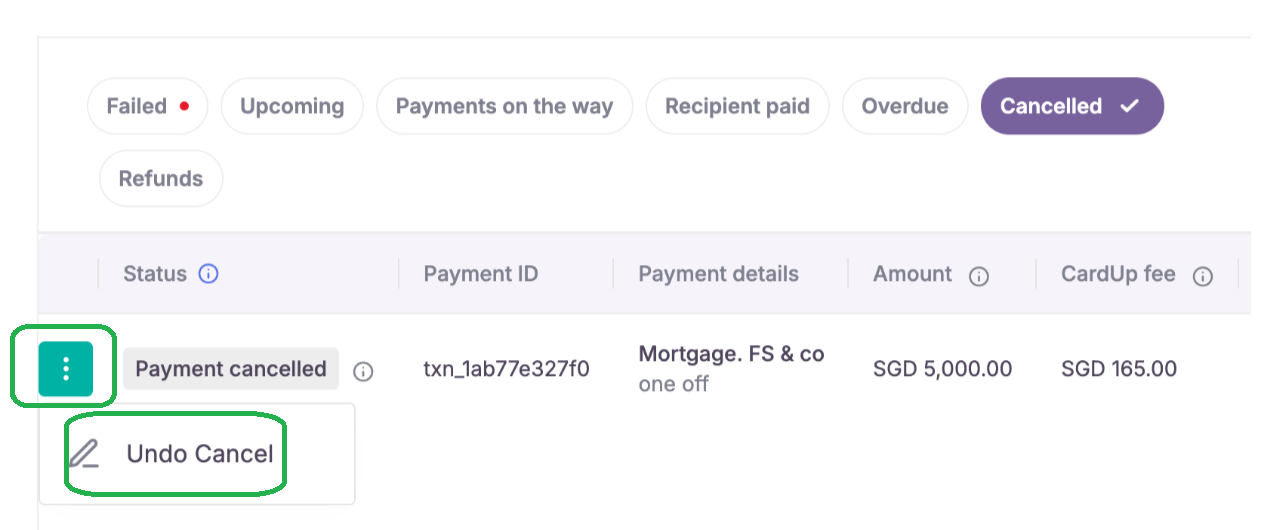Image resolution: width=1264 pixels, height=530 pixels.
Task: Click the red dot on Failed filter
Action: coord(184,105)
